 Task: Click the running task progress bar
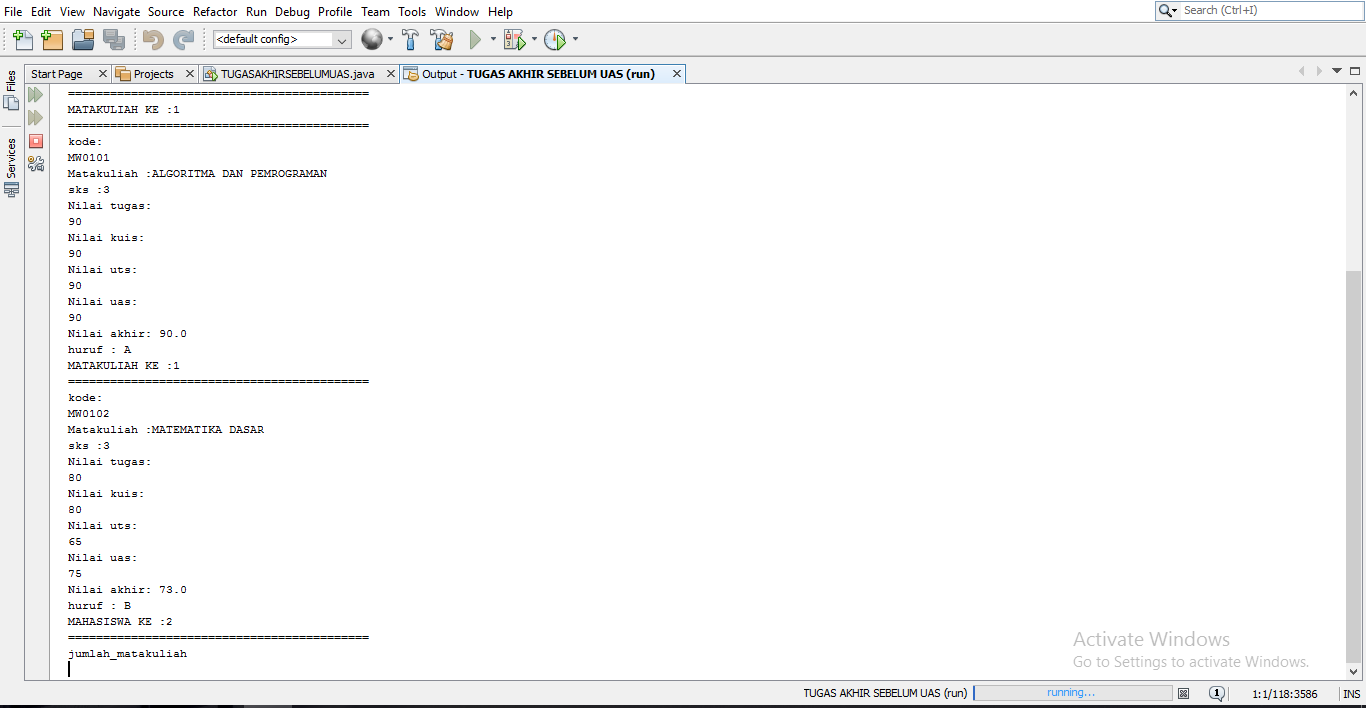1072,693
